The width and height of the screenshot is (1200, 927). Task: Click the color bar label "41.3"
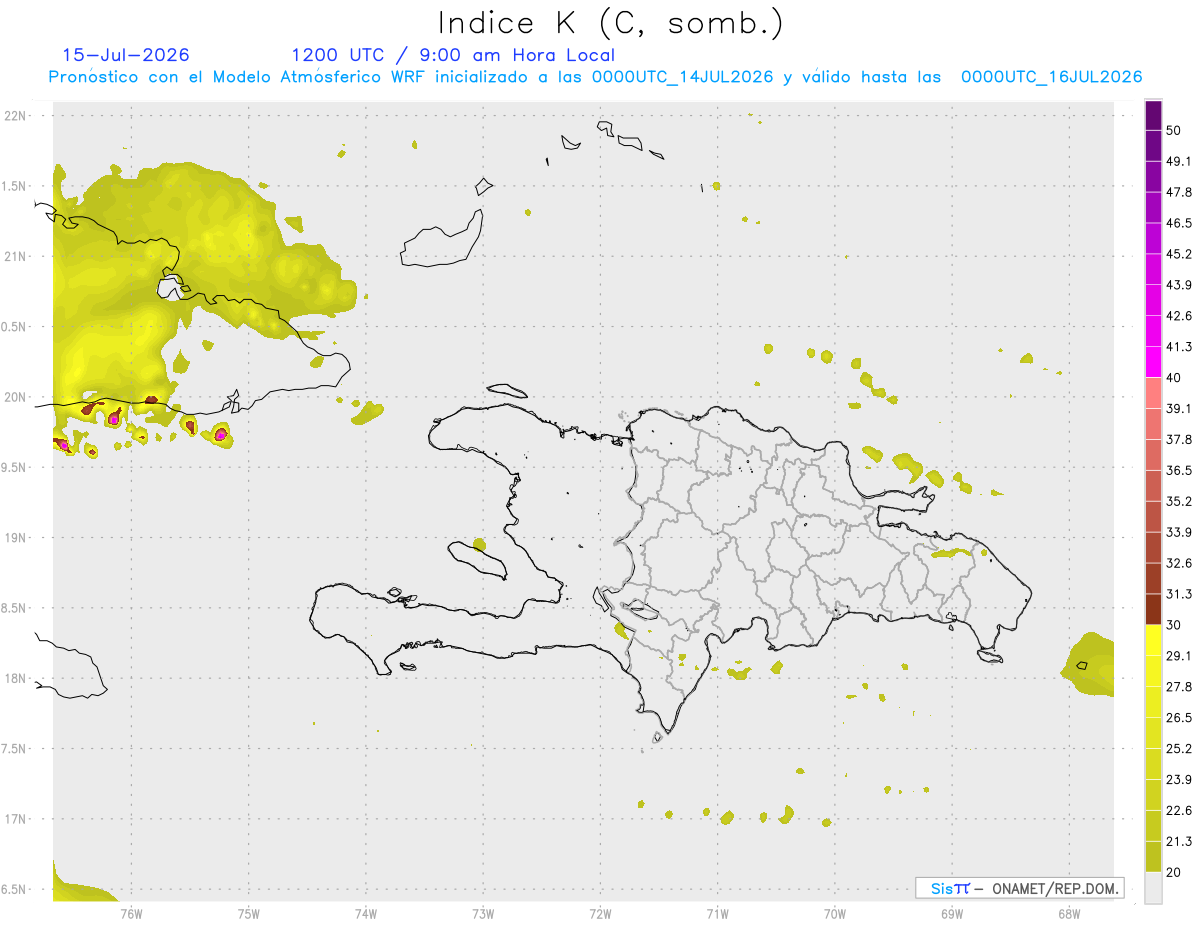pos(1180,347)
